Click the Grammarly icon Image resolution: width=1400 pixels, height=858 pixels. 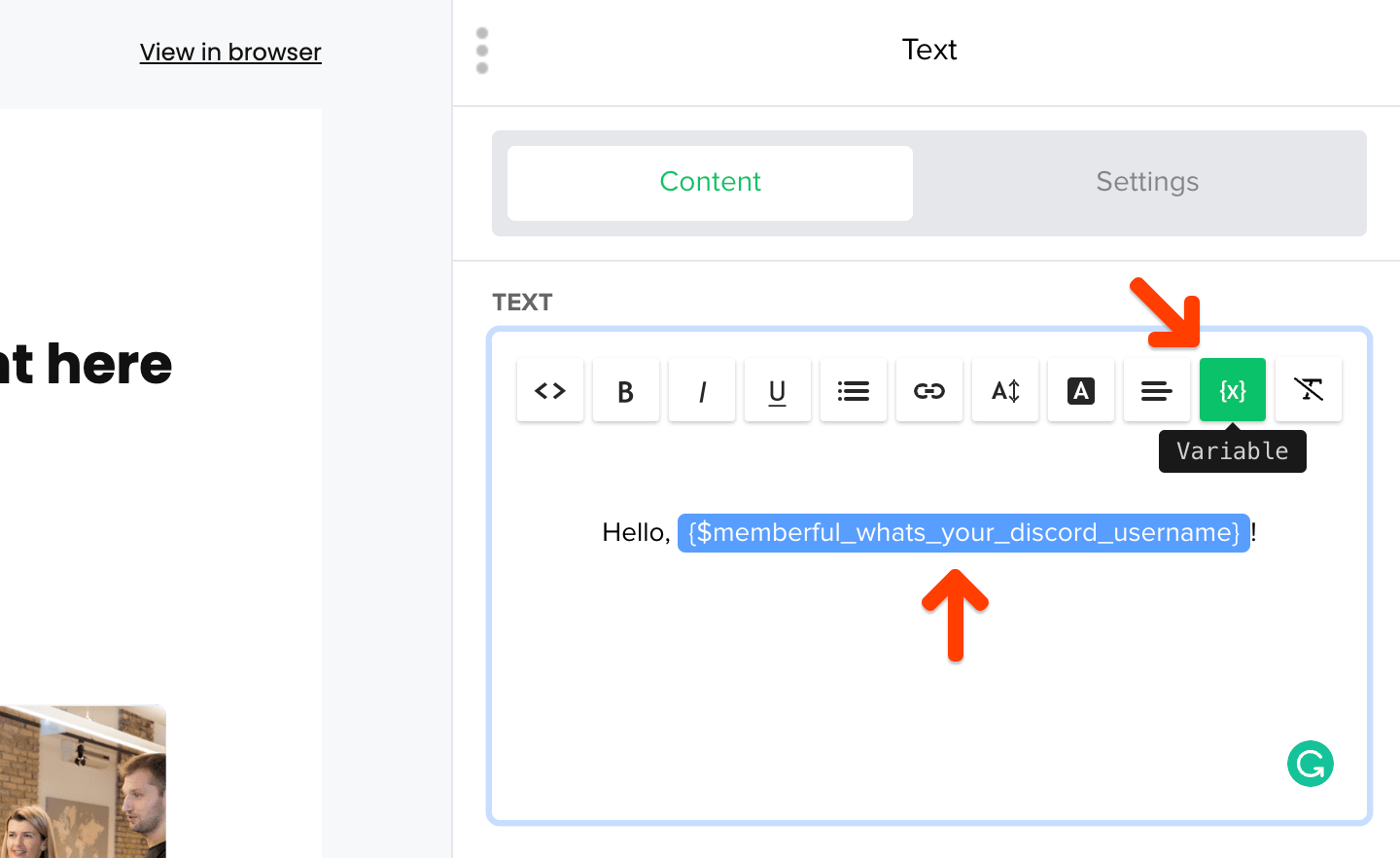pyautogui.click(x=1311, y=764)
